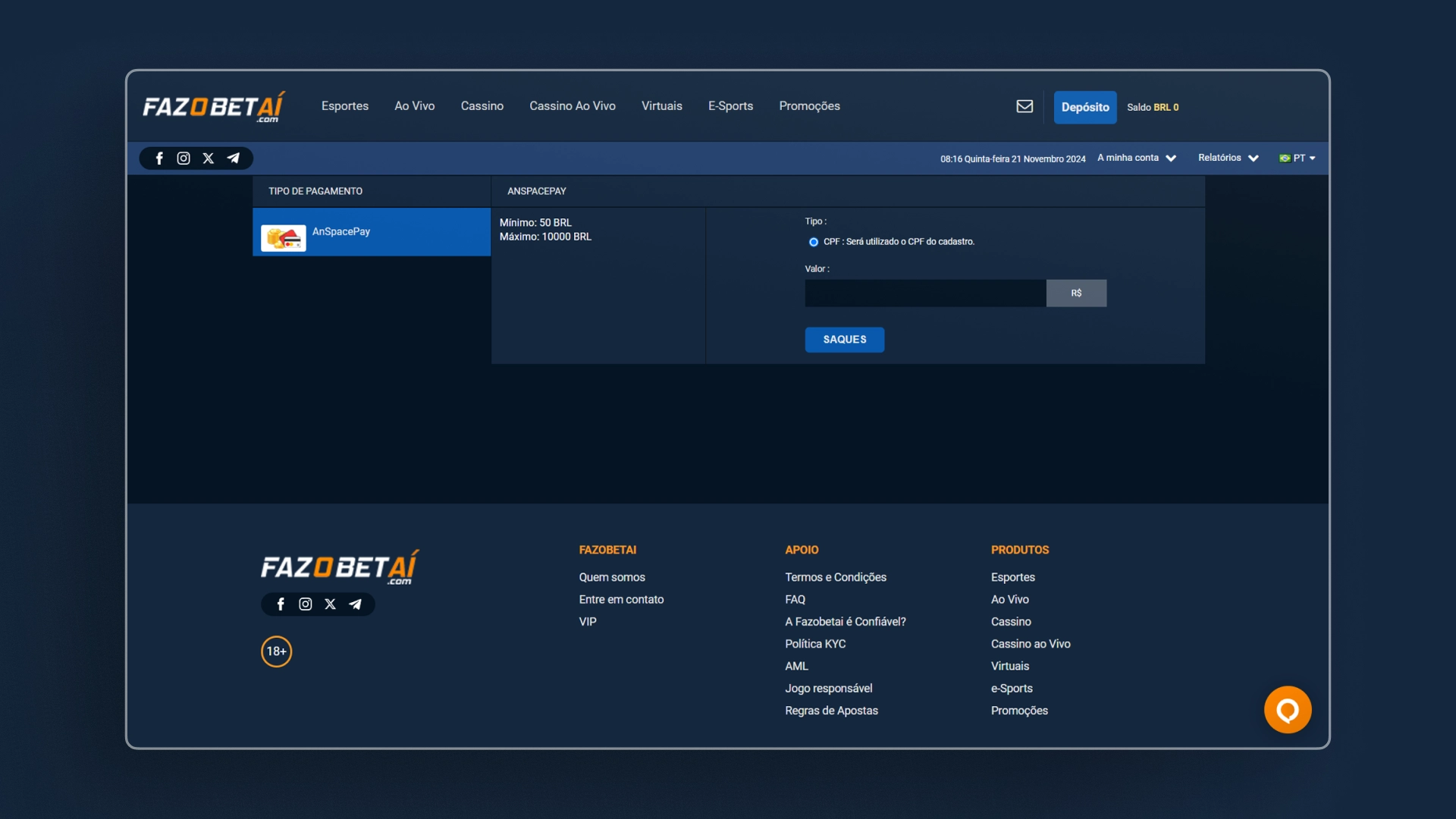
Task: Open the FAQ footer link
Action: click(x=795, y=599)
